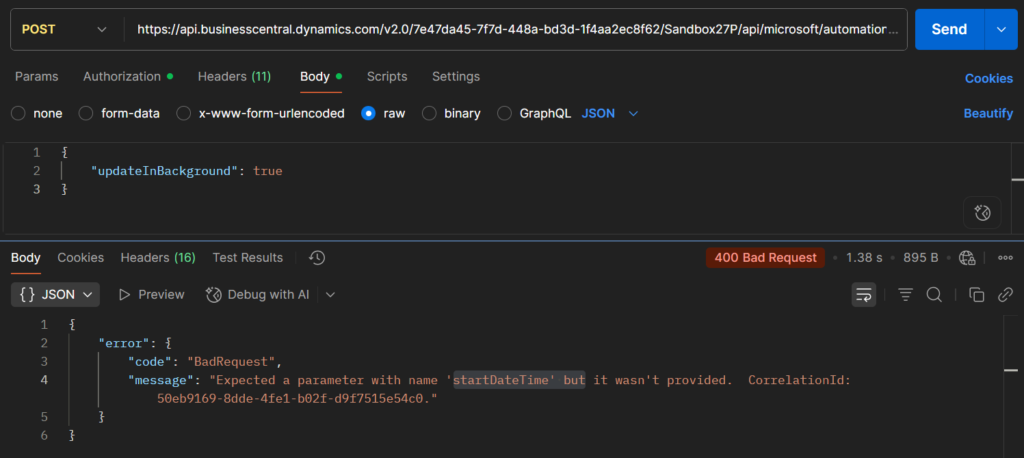Expand the Send button arrow menu

click(x=1000, y=30)
